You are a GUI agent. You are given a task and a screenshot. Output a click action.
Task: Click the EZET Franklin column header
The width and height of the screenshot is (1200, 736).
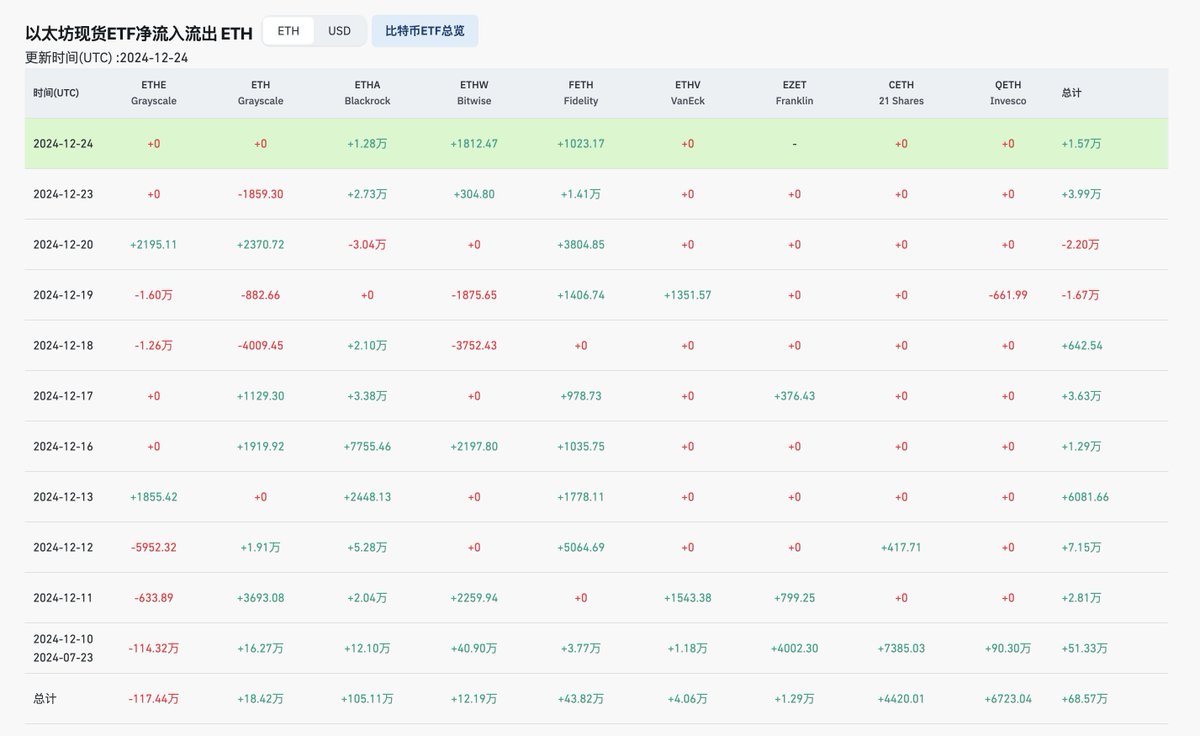pos(794,93)
